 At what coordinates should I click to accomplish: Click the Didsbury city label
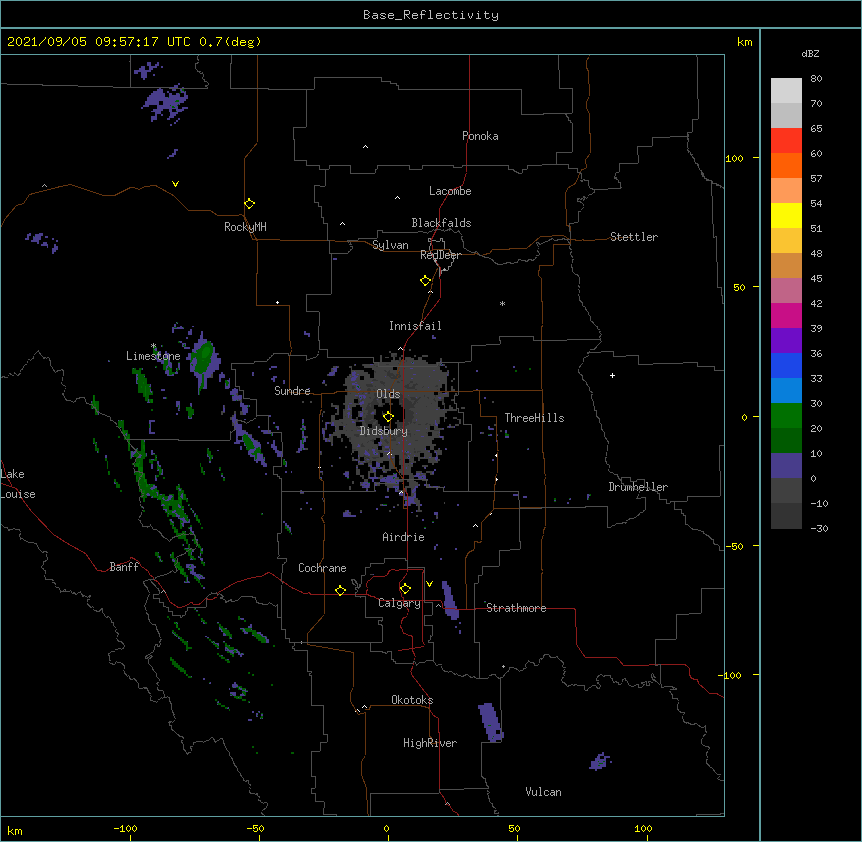pos(384,431)
